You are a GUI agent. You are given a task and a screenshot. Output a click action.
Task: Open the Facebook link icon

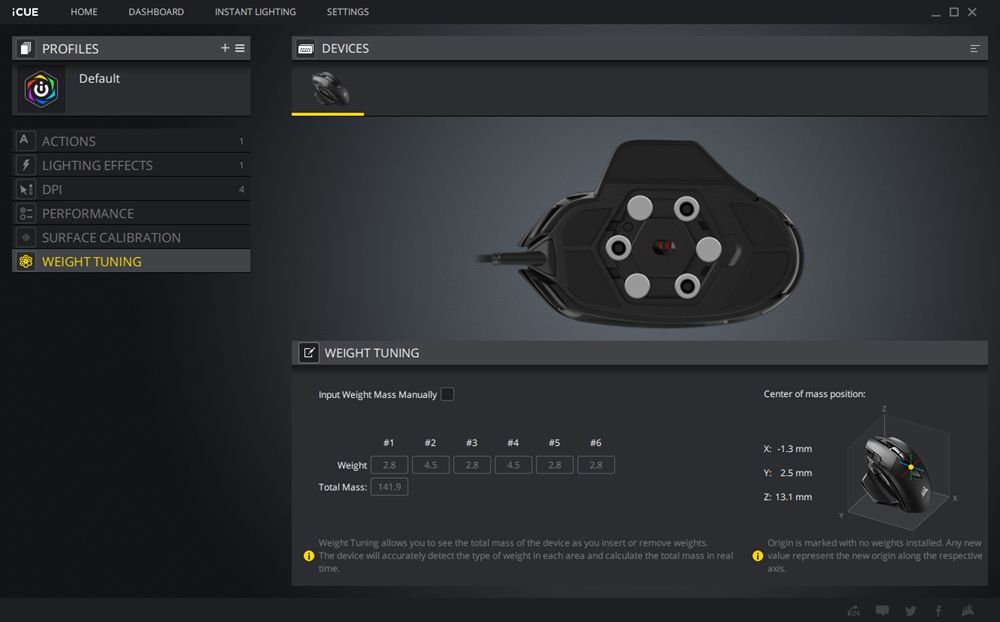tap(939, 611)
